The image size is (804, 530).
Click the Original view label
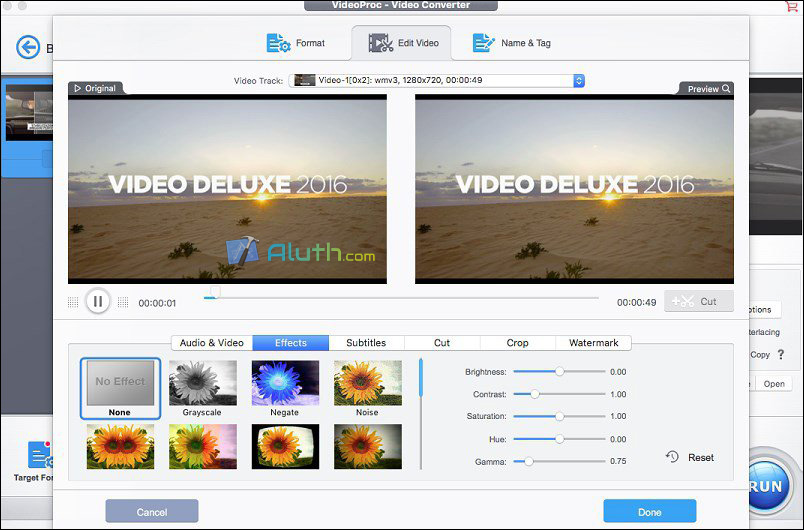coord(95,88)
